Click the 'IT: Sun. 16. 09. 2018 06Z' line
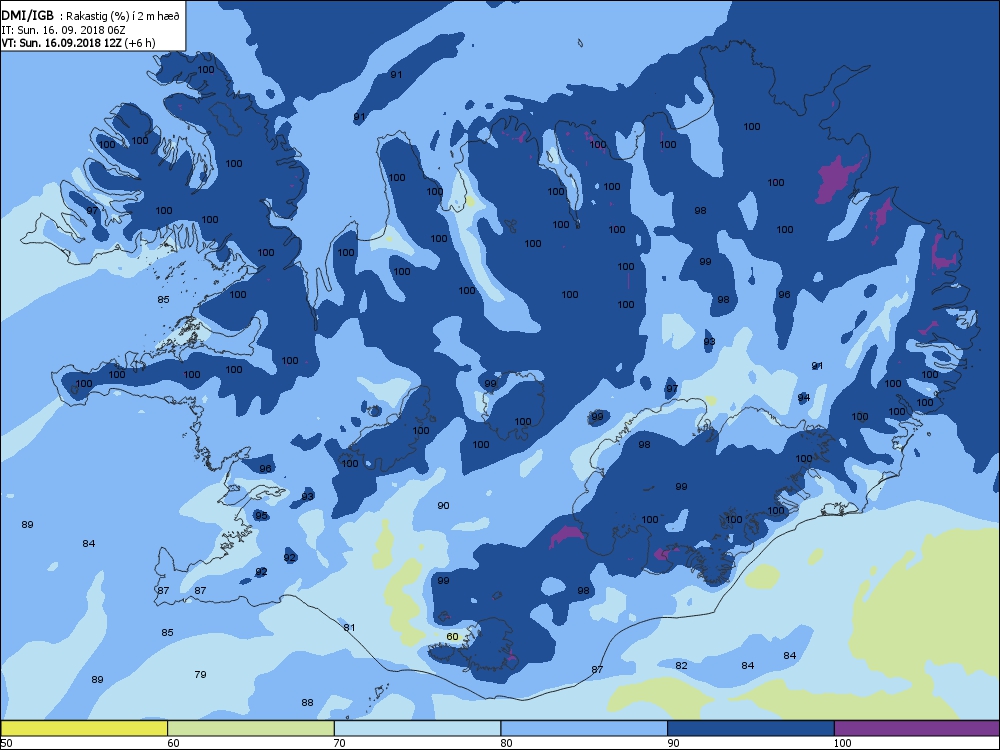 64,29
